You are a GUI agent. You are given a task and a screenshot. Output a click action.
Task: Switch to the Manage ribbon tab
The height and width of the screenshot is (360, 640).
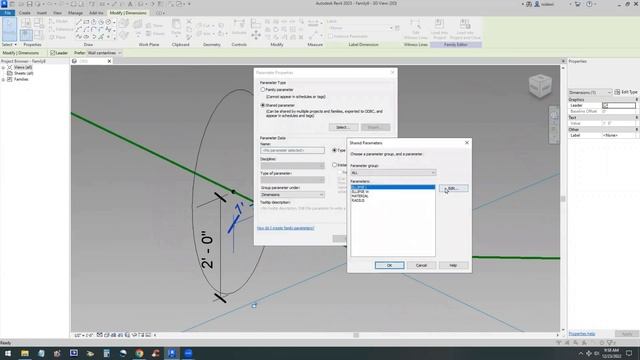tap(75, 13)
